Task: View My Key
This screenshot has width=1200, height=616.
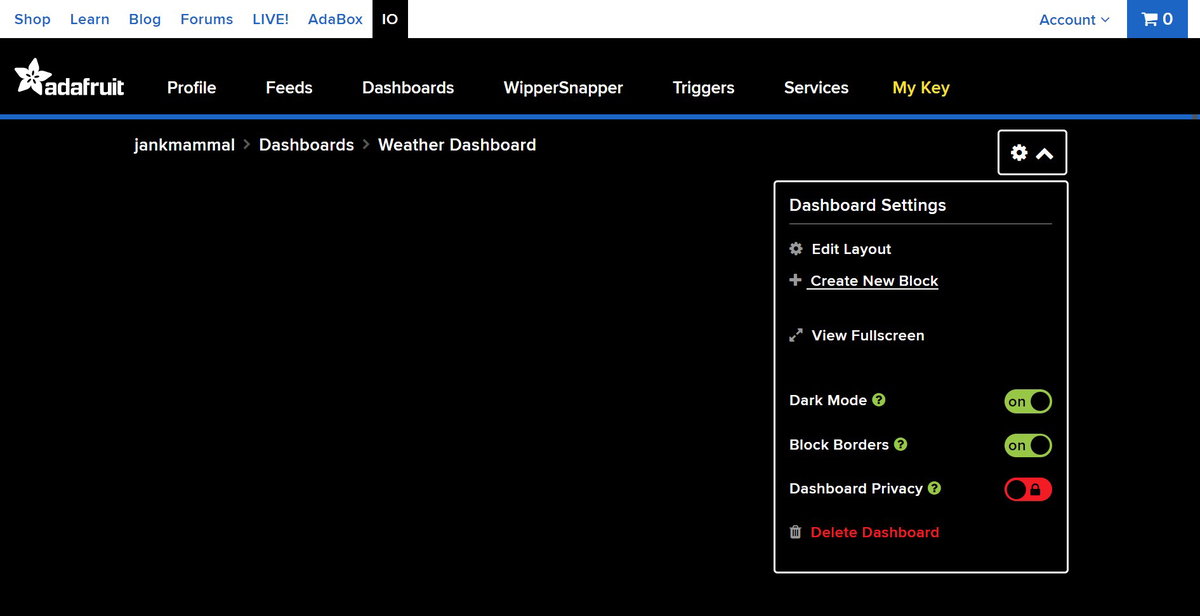Action: 921,87
